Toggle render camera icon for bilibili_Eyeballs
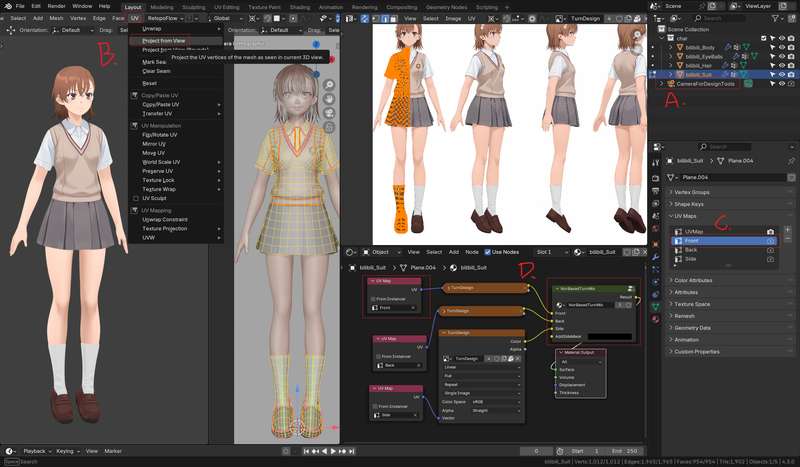Viewport: 800px width, 467px height. tap(791, 56)
